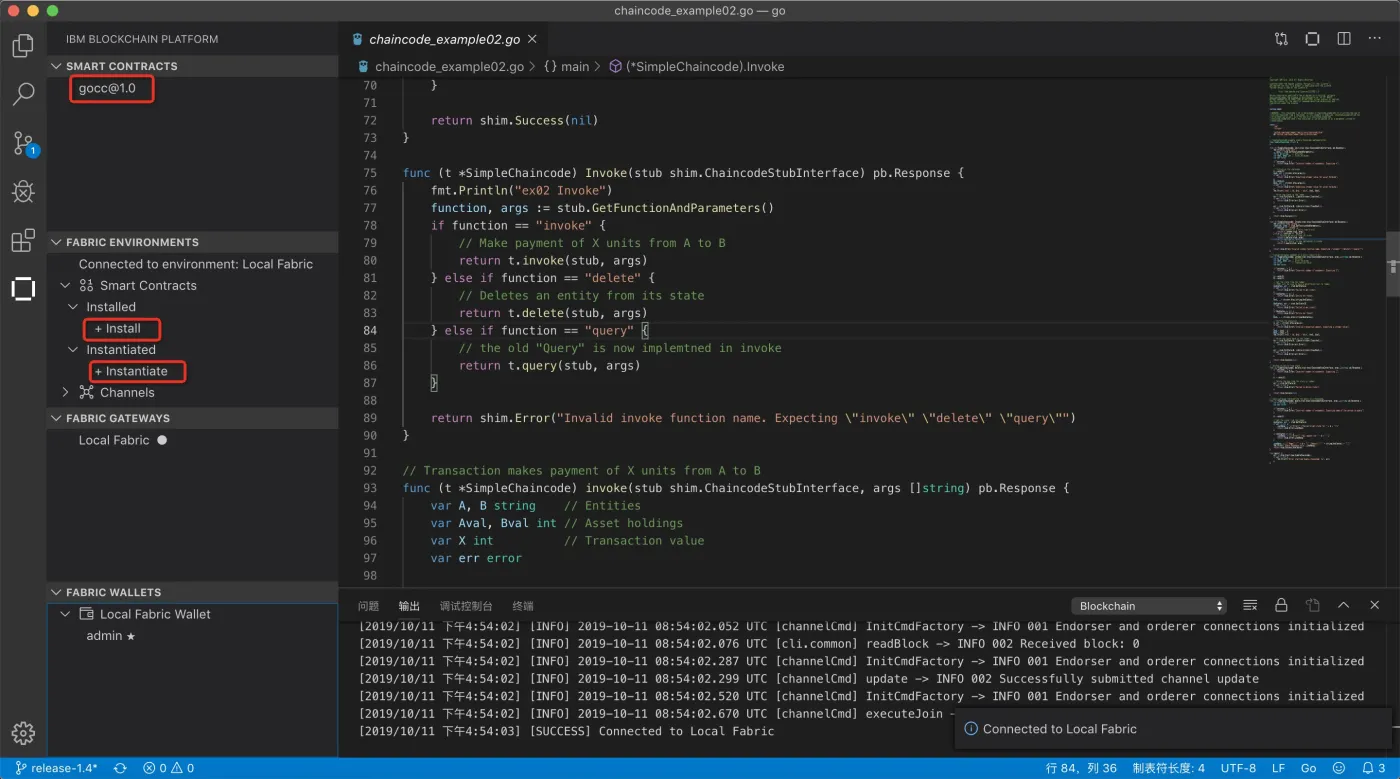Open the Manage gear at the activity bar bottom
Viewport: 1400px width, 779px height.
[23, 733]
